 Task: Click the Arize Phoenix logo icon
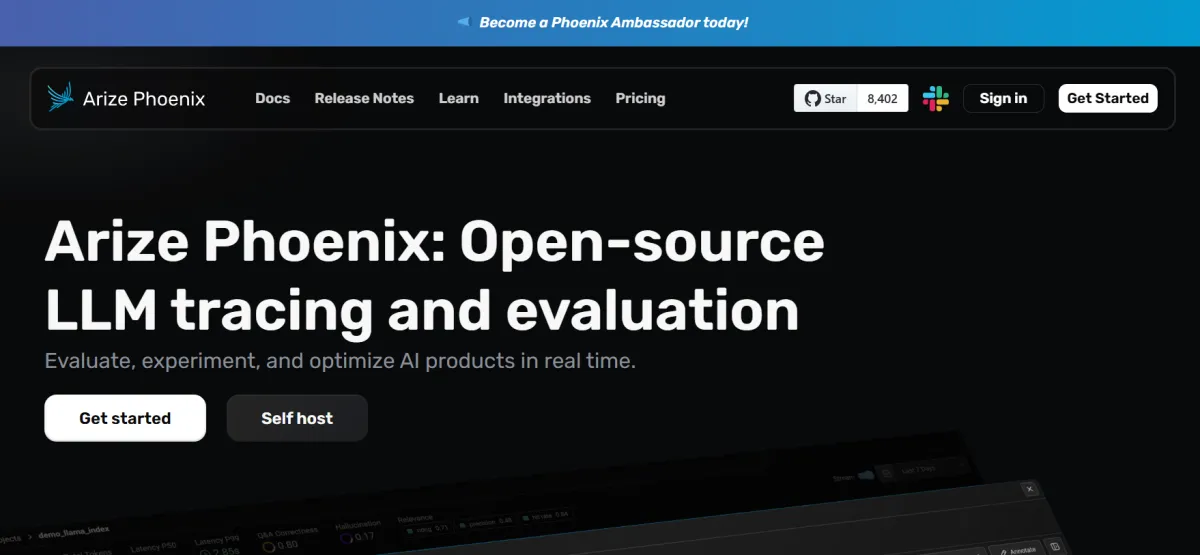coord(61,98)
